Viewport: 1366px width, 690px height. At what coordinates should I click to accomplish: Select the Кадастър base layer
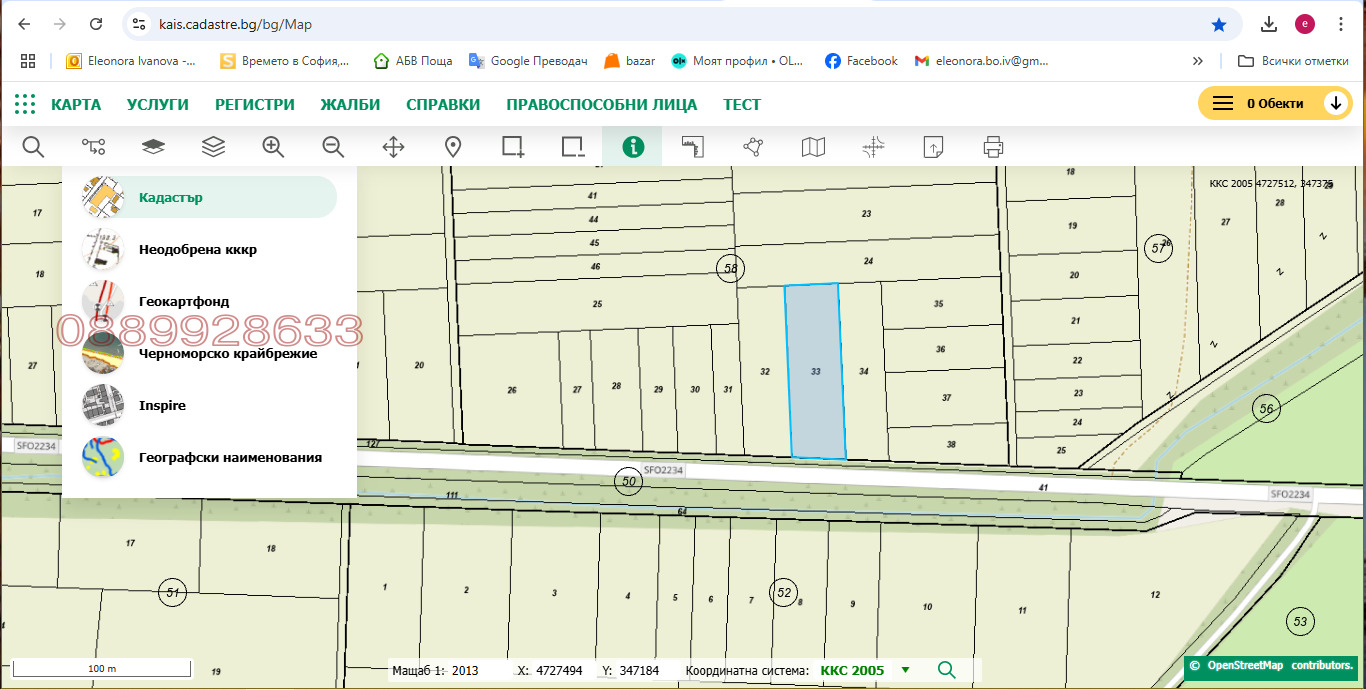point(171,198)
